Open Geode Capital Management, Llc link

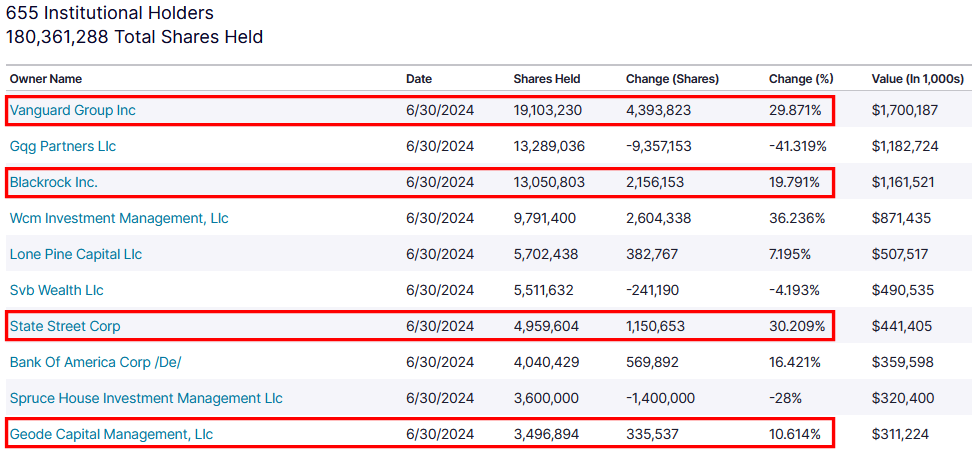[111, 434]
